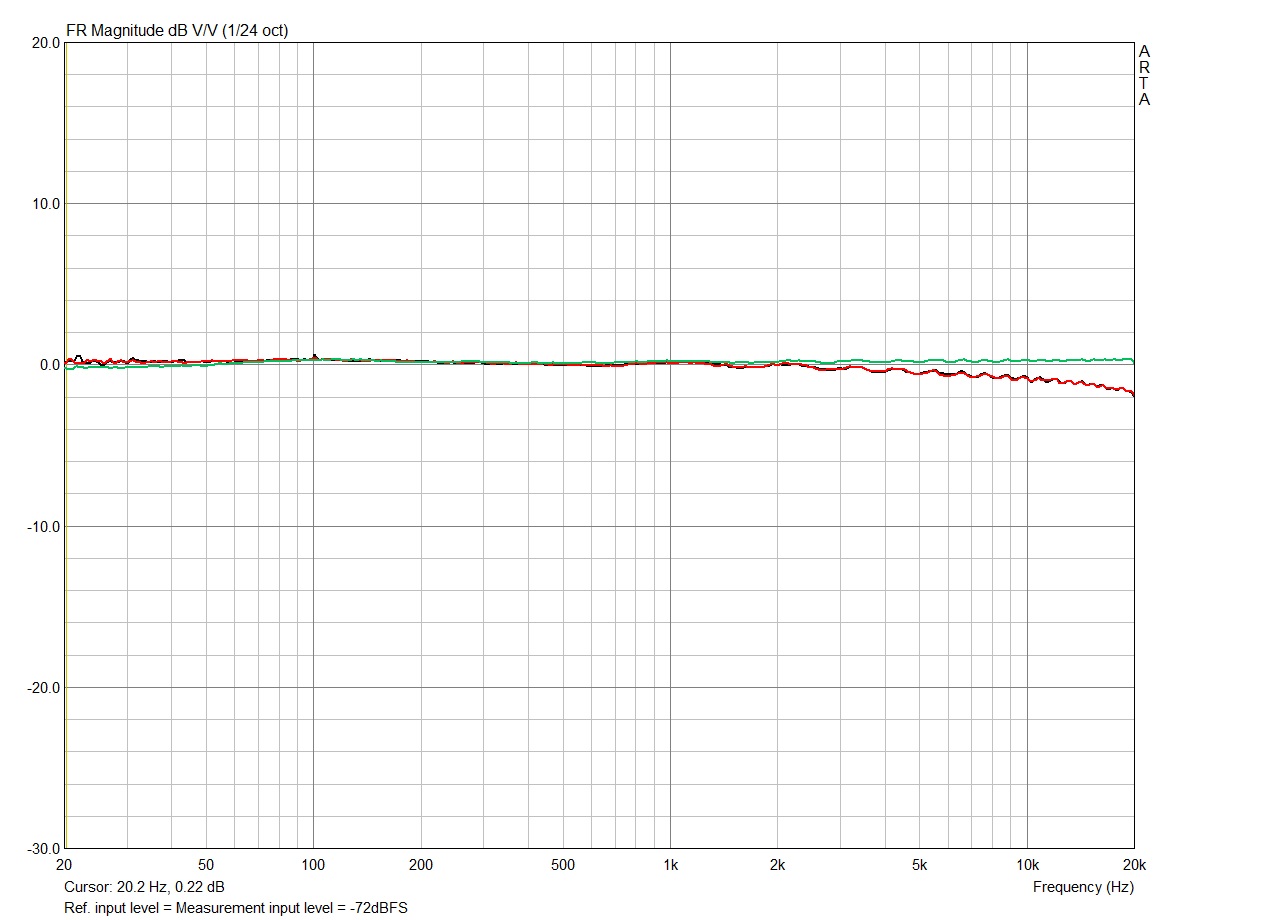The width and height of the screenshot is (1280, 920).
Task: Click the 'FR Magnitude dB V/V (1/24 oct)' title
Action: click(177, 31)
